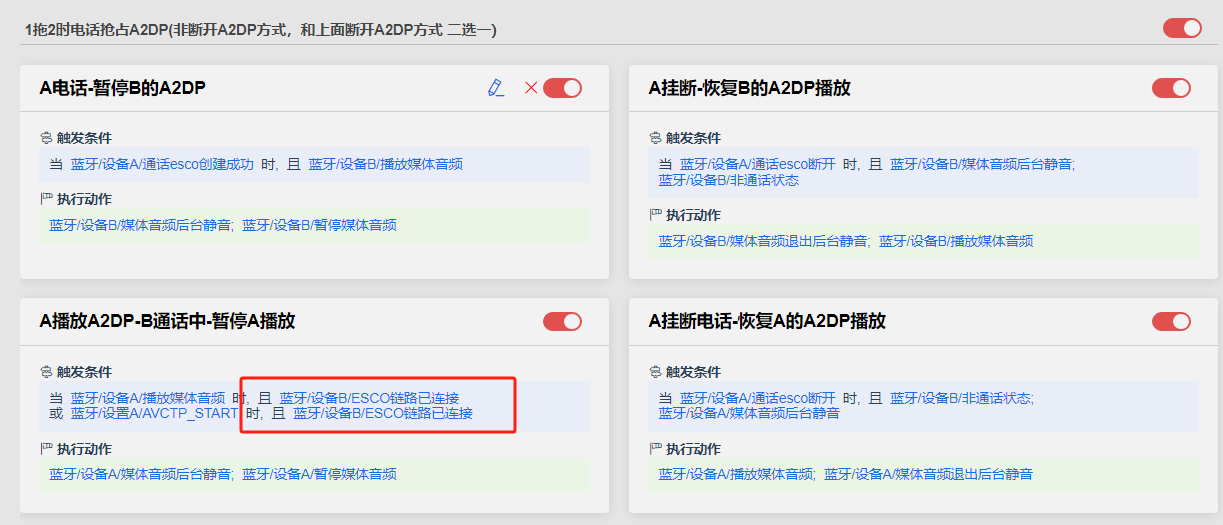Image resolution: width=1223 pixels, height=525 pixels.
Task: Delete the A电话-暂停B的A2DP rule with X icon
Action: click(x=531, y=88)
